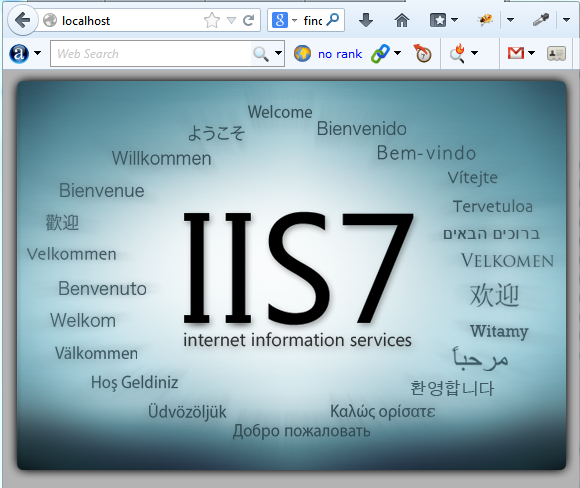Image resolution: width=580 pixels, height=488 pixels.
Task: Select the eyedropper color picker tool
Action: [540, 20]
